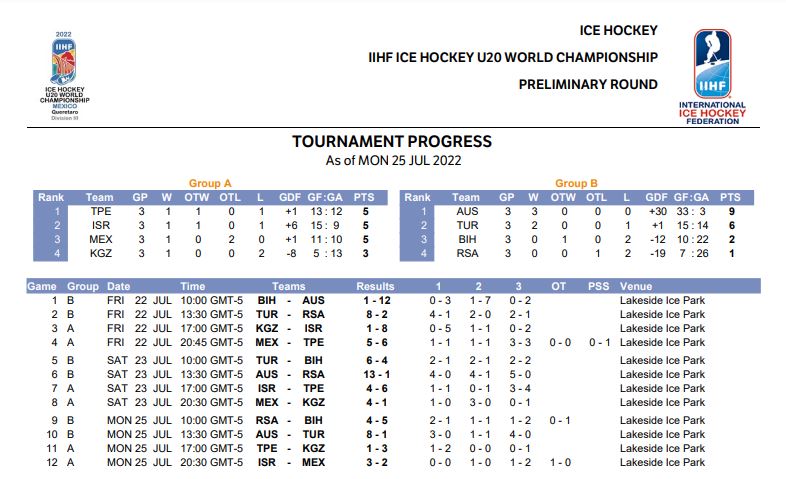Select the Group B table title
The image size is (786, 479).
click(577, 183)
